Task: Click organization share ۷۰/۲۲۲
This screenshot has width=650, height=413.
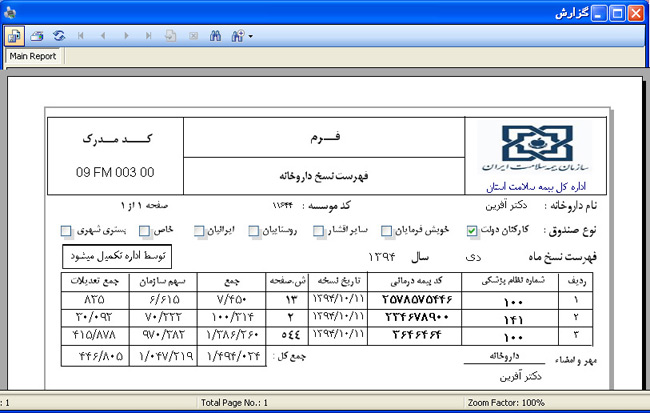Action: 163,317
